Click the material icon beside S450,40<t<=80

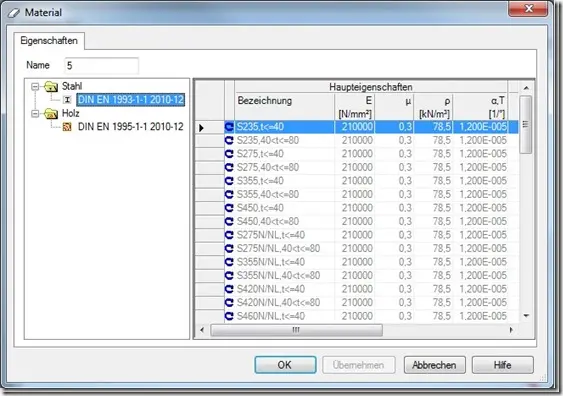click(x=229, y=222)
